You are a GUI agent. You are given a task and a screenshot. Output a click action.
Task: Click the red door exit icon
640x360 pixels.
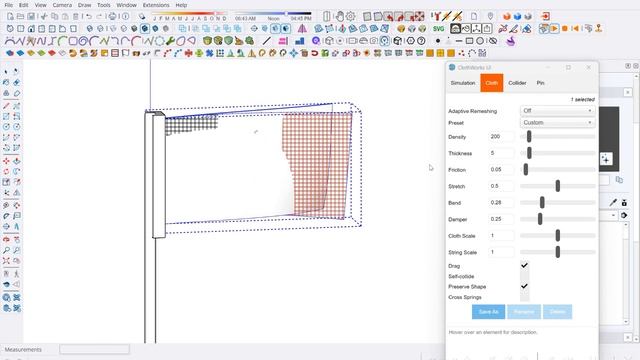[545, 16]
